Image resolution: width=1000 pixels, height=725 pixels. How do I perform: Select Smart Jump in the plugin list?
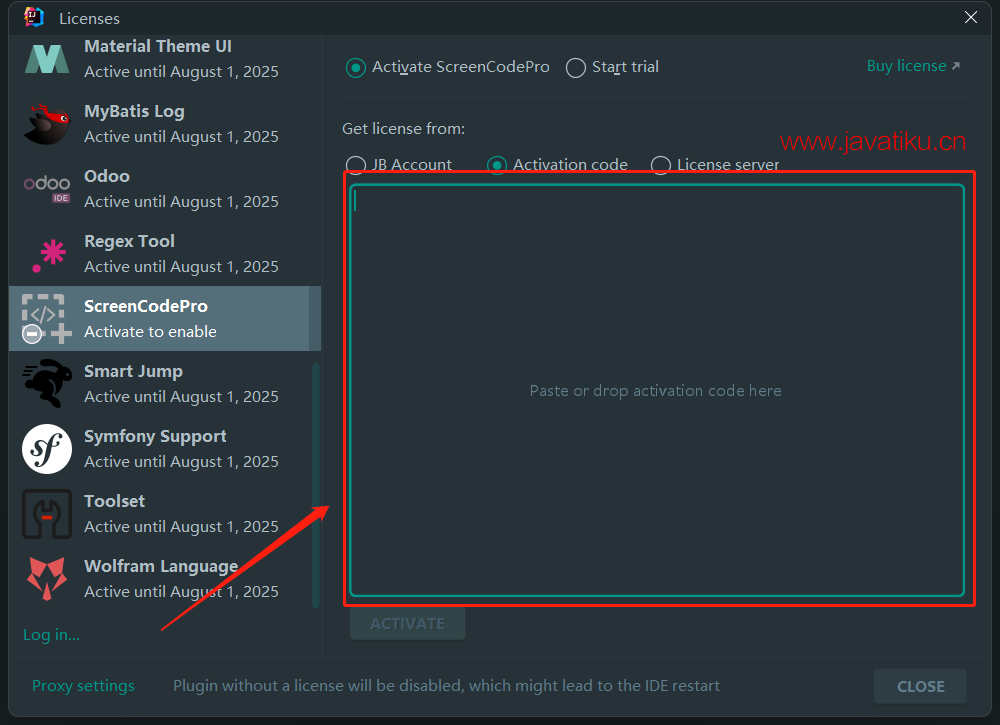click(x=165, y=383)
